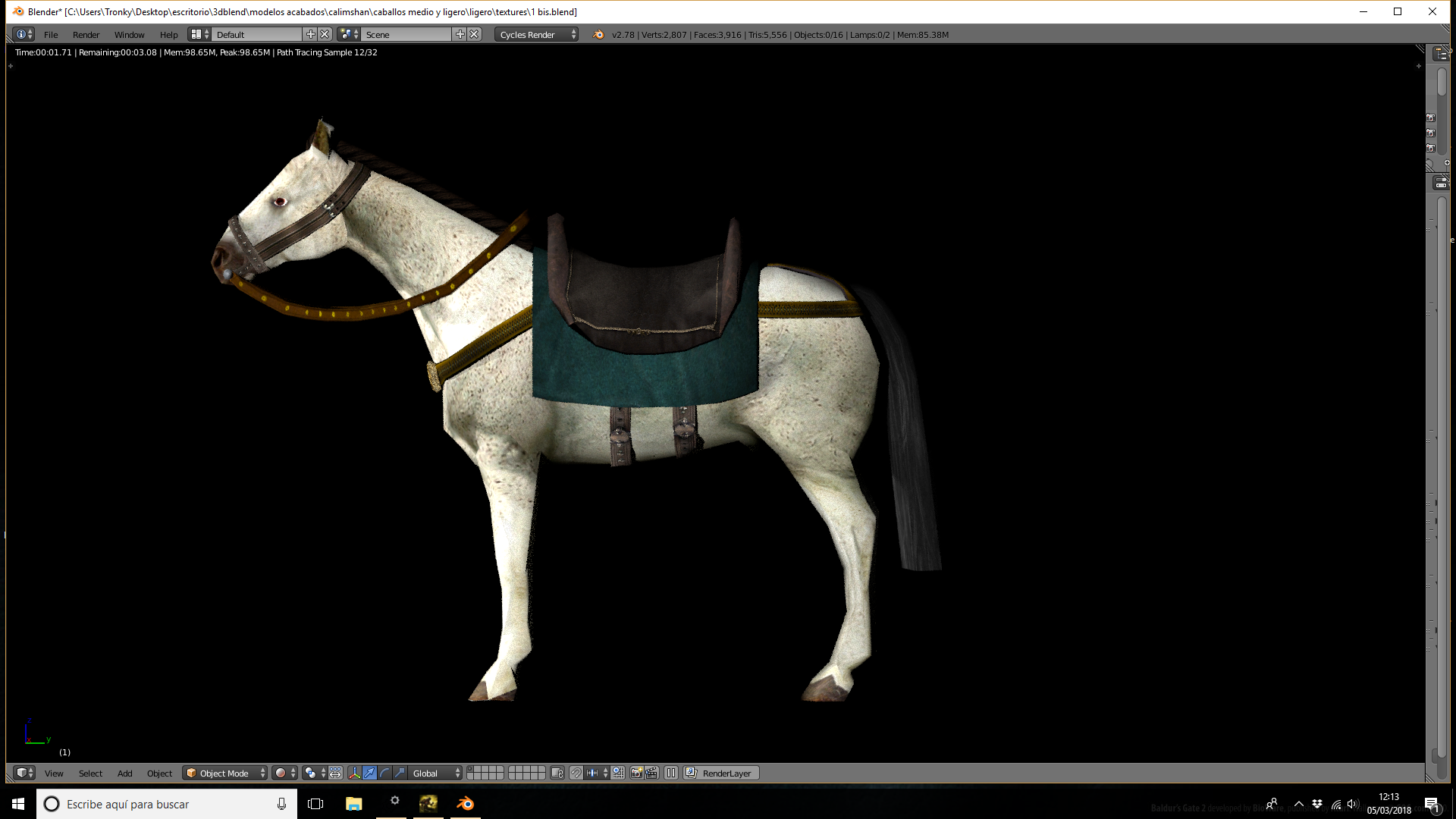Image resolution: width=1456 pixels, height=819 pixels.
Task: Open the Object Mode dropdown
Action: [x=225, y=773]
